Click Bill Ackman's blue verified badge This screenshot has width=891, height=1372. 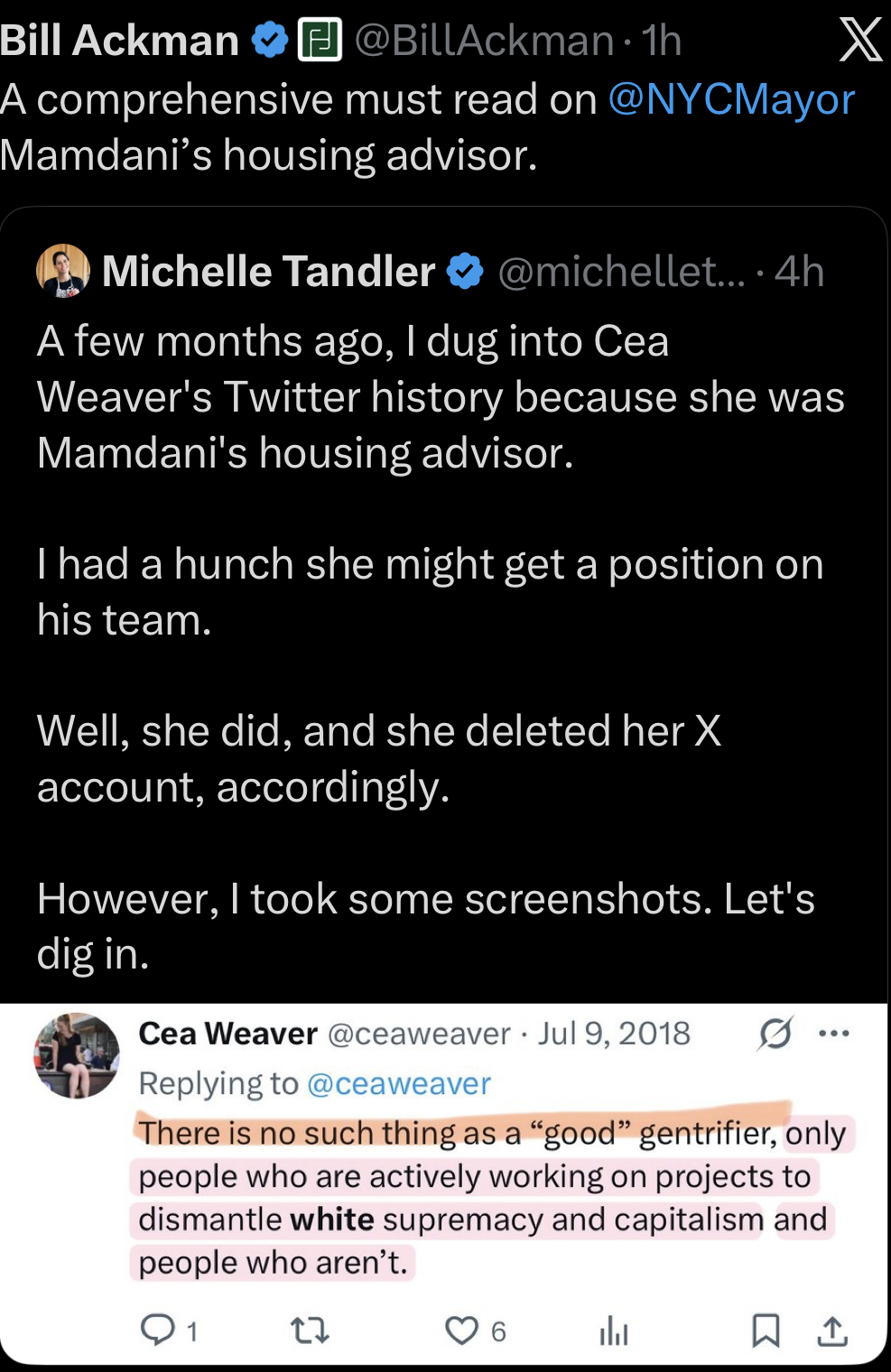[x=269, y=41]
